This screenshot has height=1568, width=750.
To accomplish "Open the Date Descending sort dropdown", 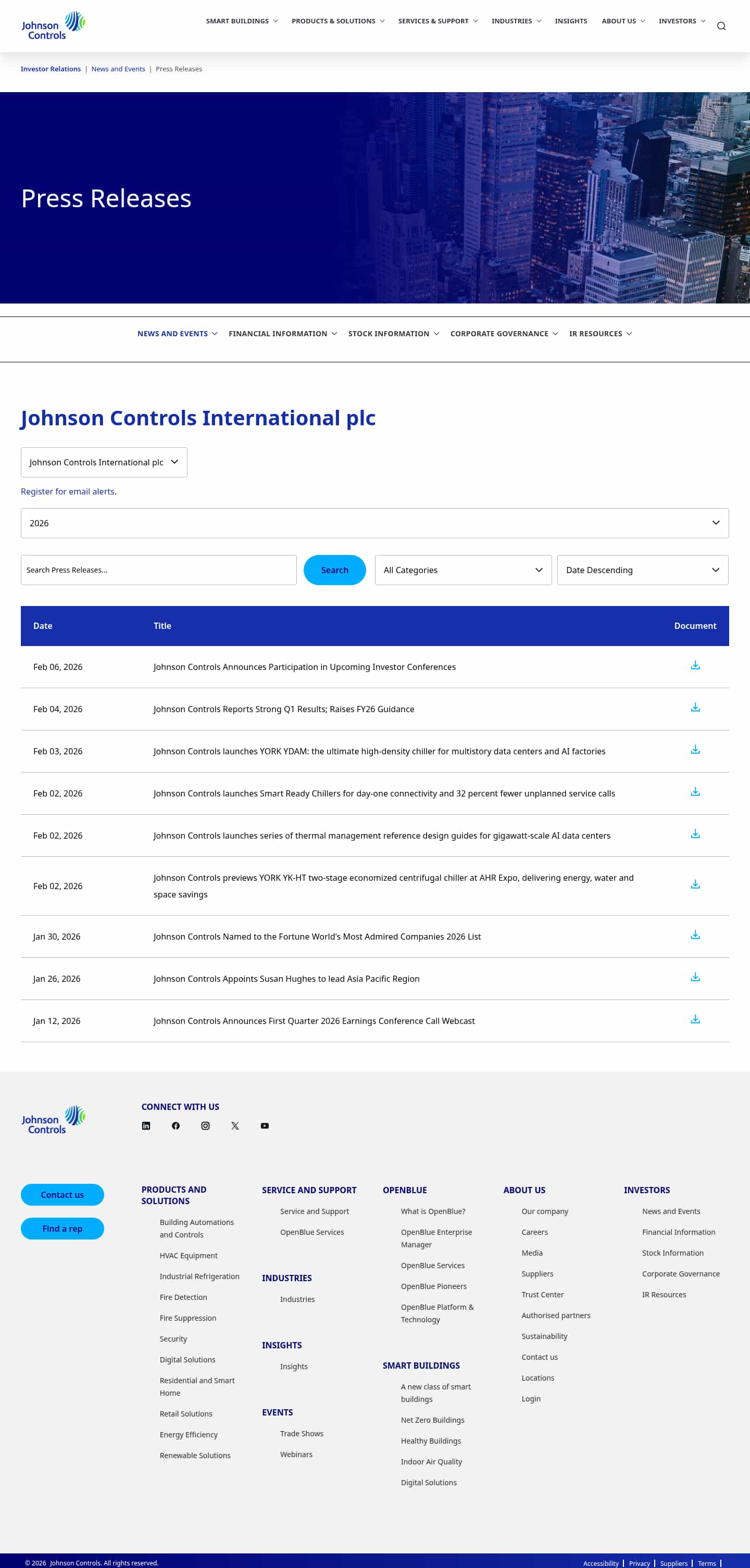I will click(643, 570).
